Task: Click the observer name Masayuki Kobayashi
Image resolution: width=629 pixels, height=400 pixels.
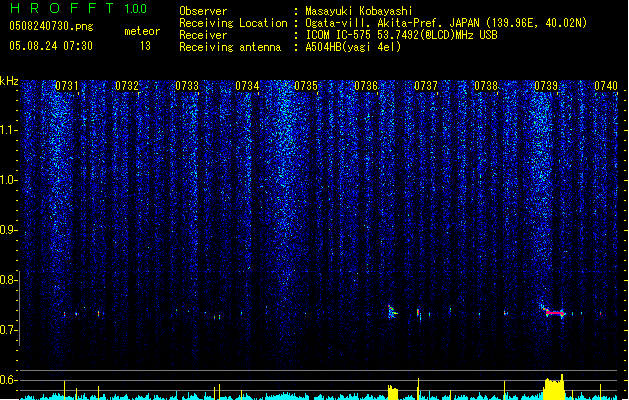Action: (359, 11)
